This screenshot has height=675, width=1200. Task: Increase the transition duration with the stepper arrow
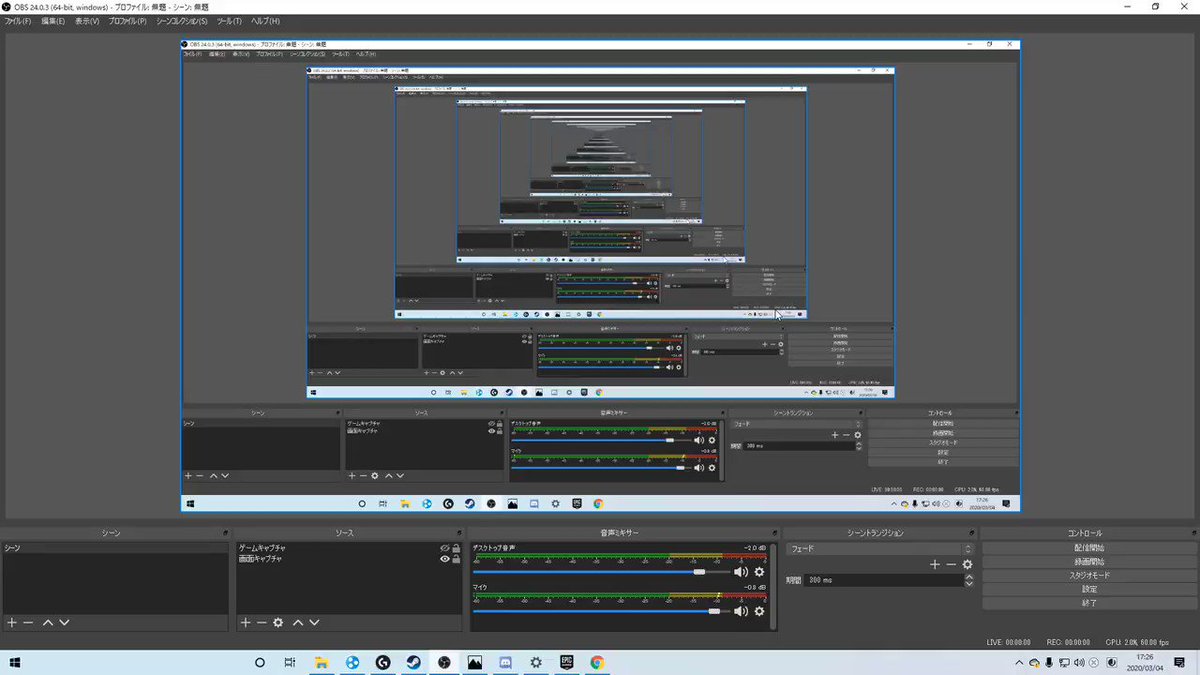click(x=968, y=577)
